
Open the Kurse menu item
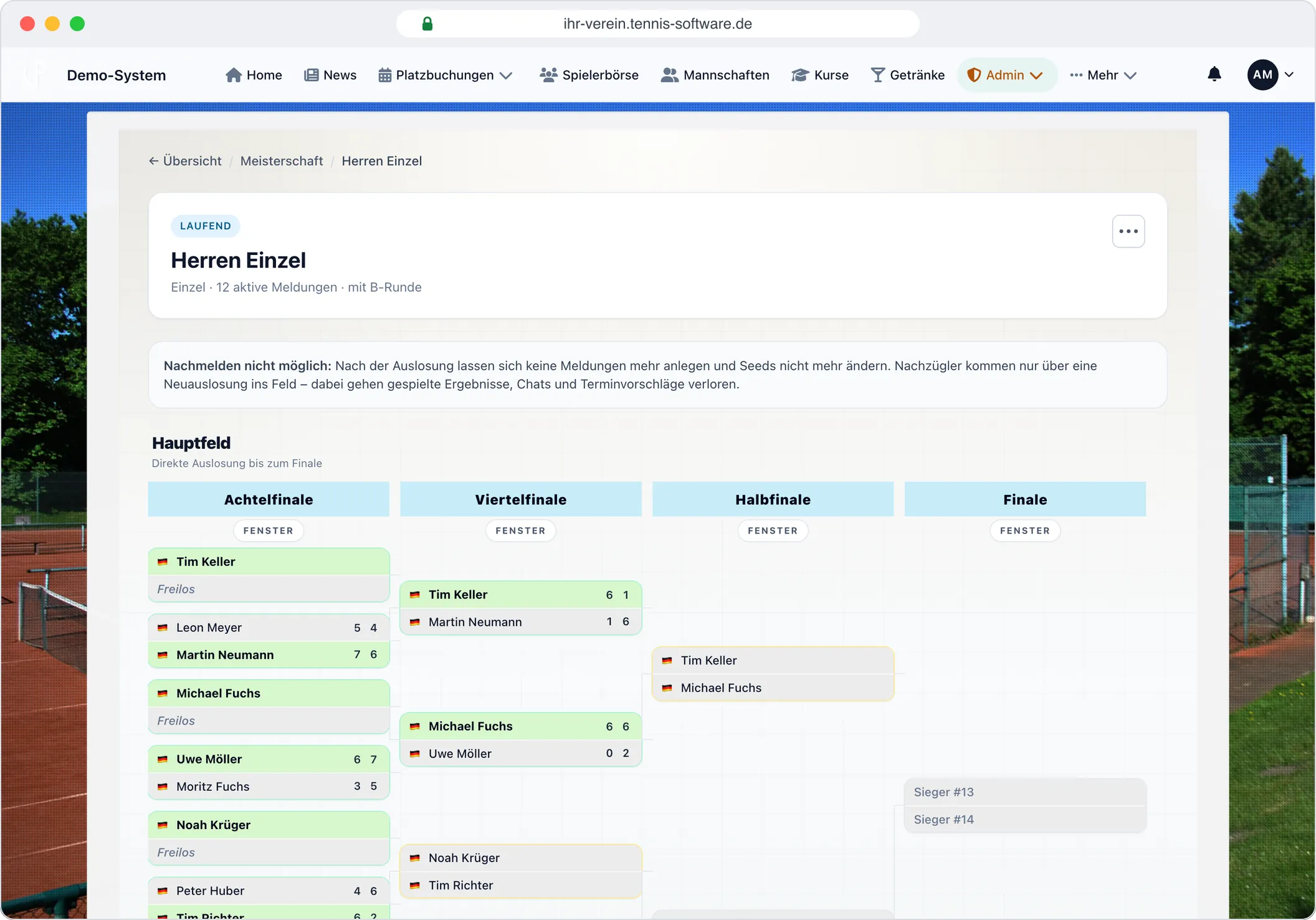point(819,75)
